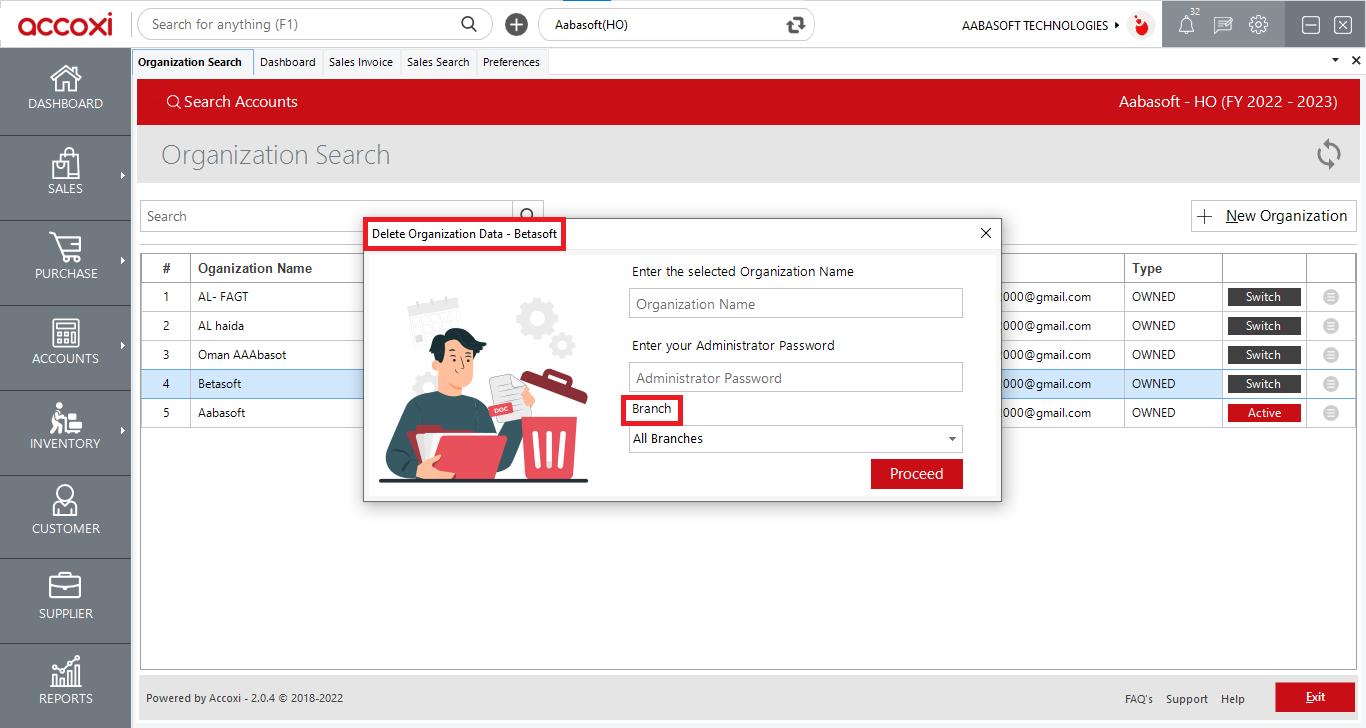Screen dimensions: 1366x728
Task: Click the Aabasoft Technologies logo icon
Action: (x=1140, y=25)
